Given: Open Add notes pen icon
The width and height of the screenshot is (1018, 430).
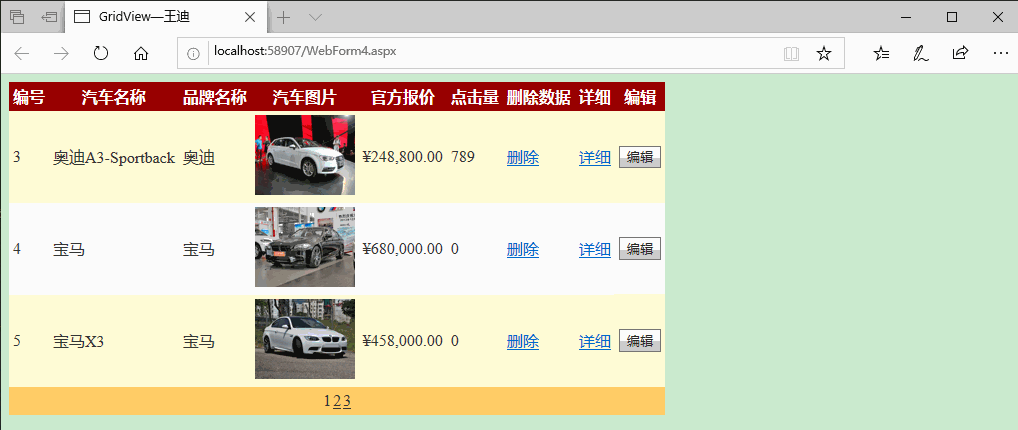Looking at the screenshot, I should tap(921, 53).
